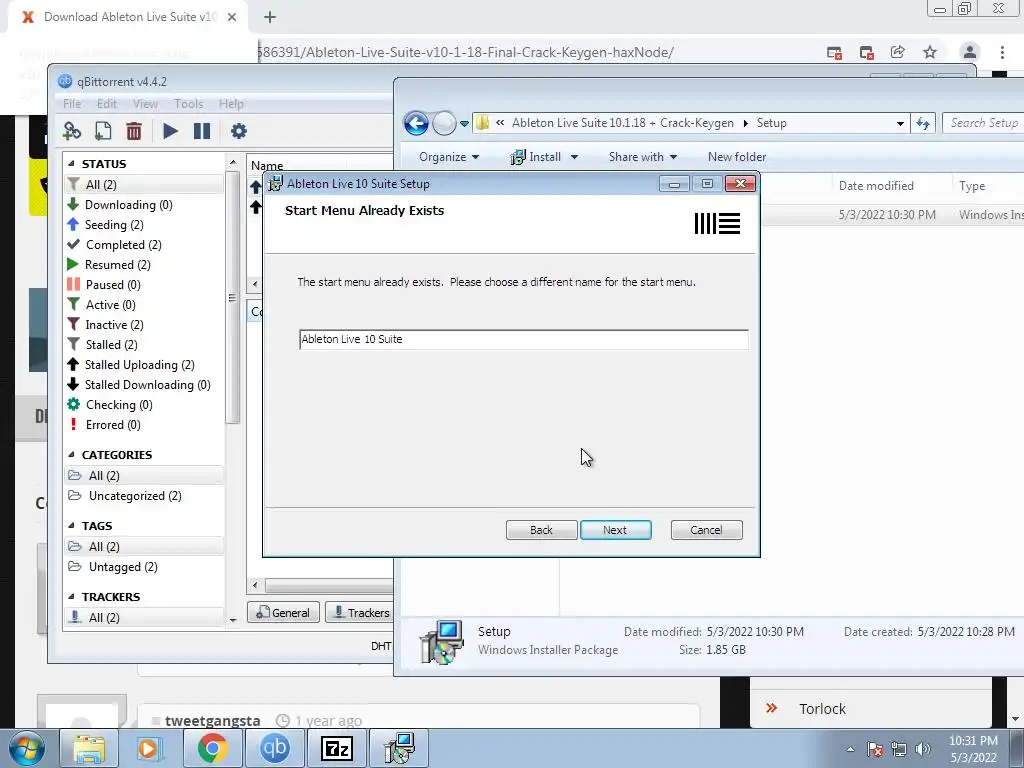The height and width of the screenshot is (768, 1024).
Task: Select the Active (0) status filter
Action: pos(110,305)
